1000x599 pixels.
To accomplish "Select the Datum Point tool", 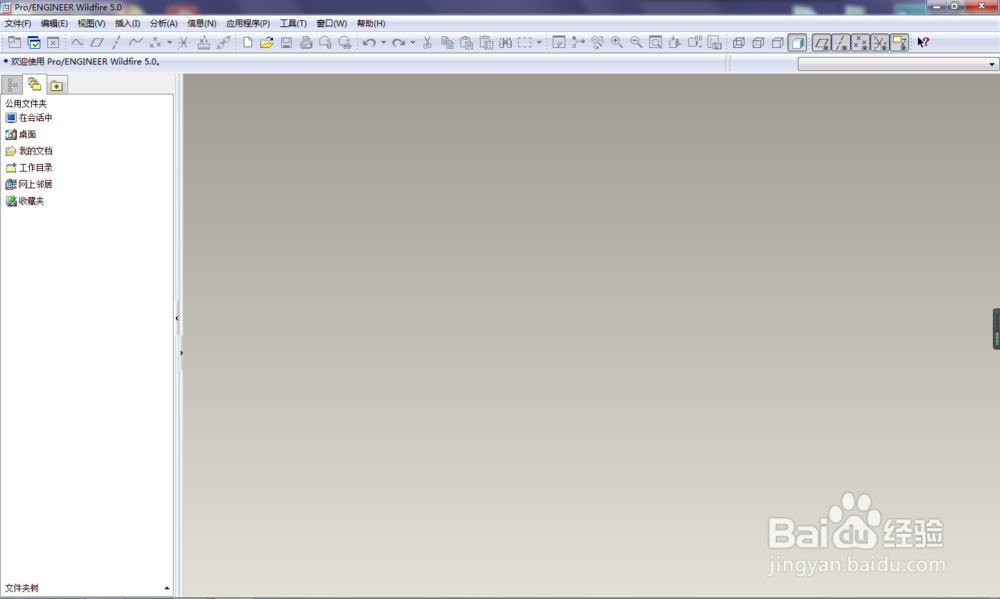I will (x=155, y=43).
